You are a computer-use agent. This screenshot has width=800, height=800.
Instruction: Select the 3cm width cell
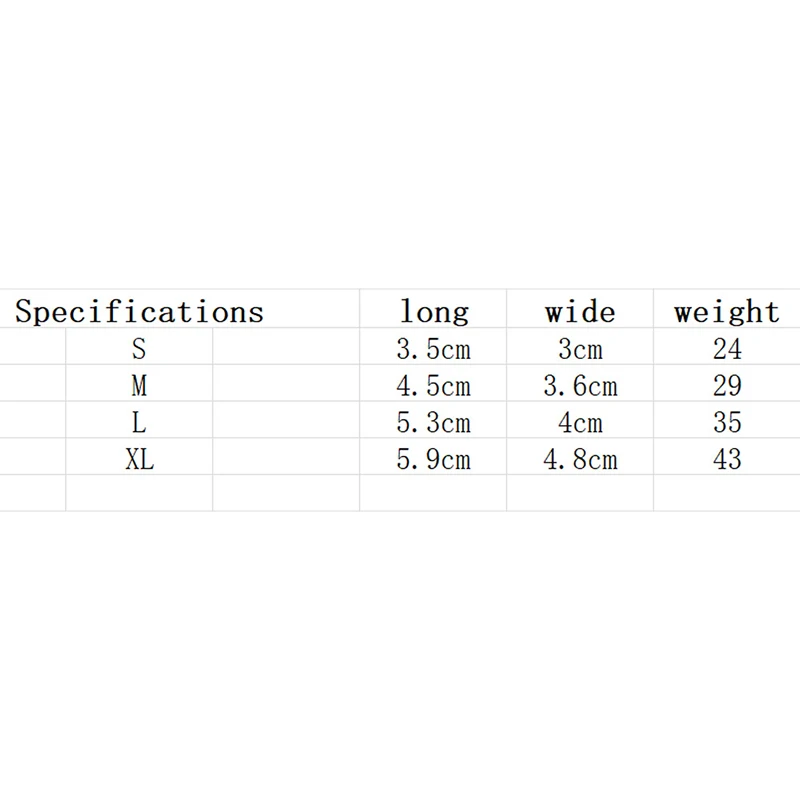click(580, 350)
